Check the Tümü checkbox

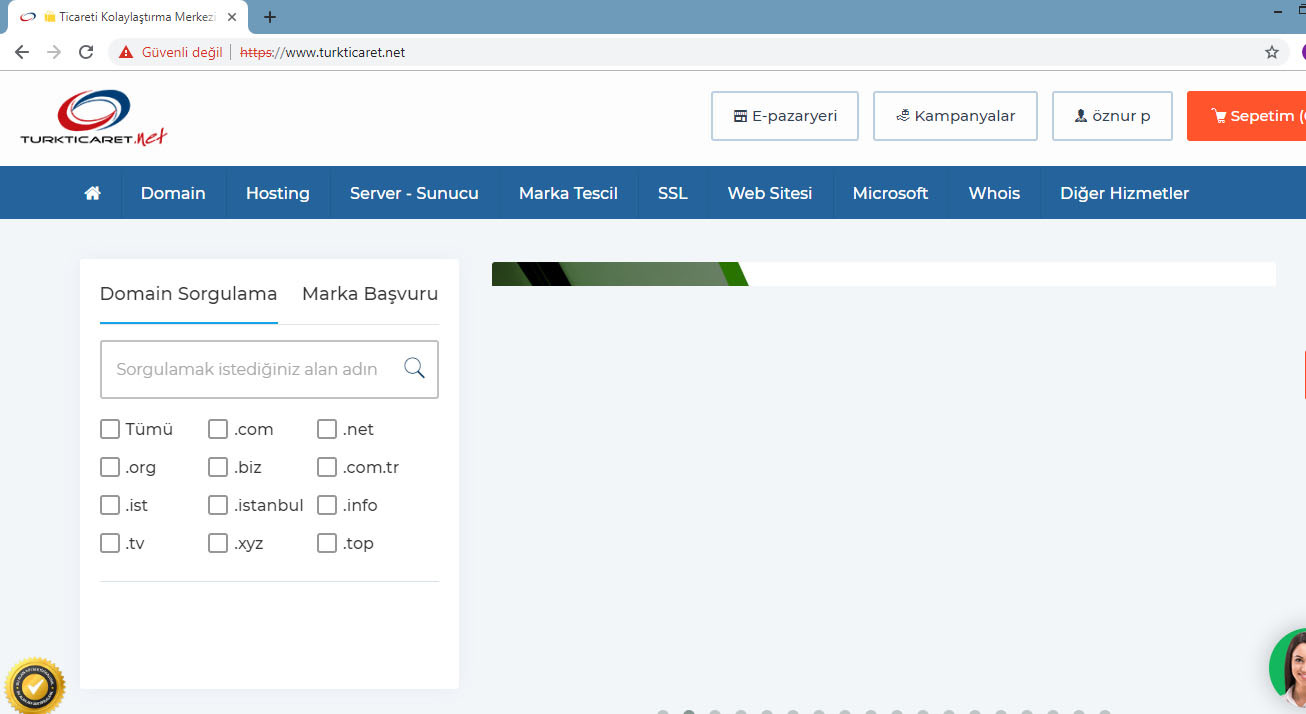[110, 429]
